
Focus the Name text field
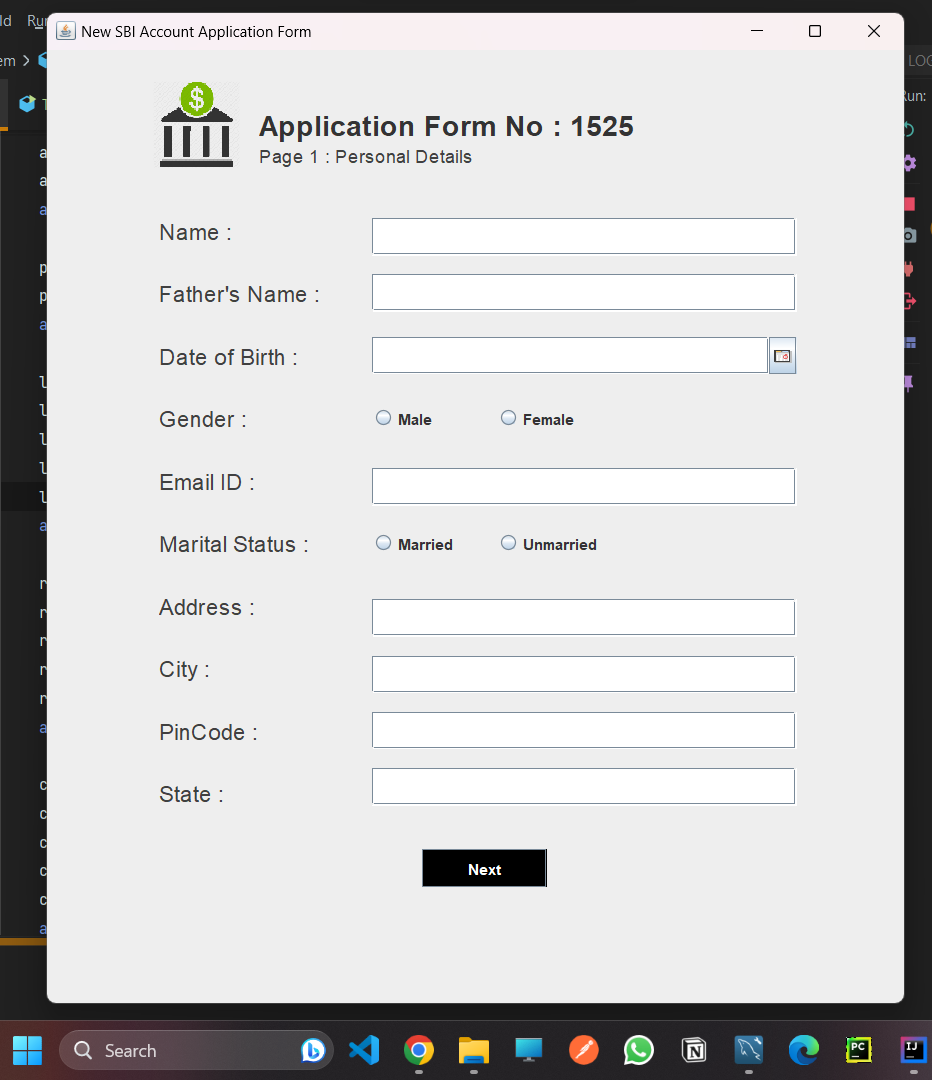(583, 236)
